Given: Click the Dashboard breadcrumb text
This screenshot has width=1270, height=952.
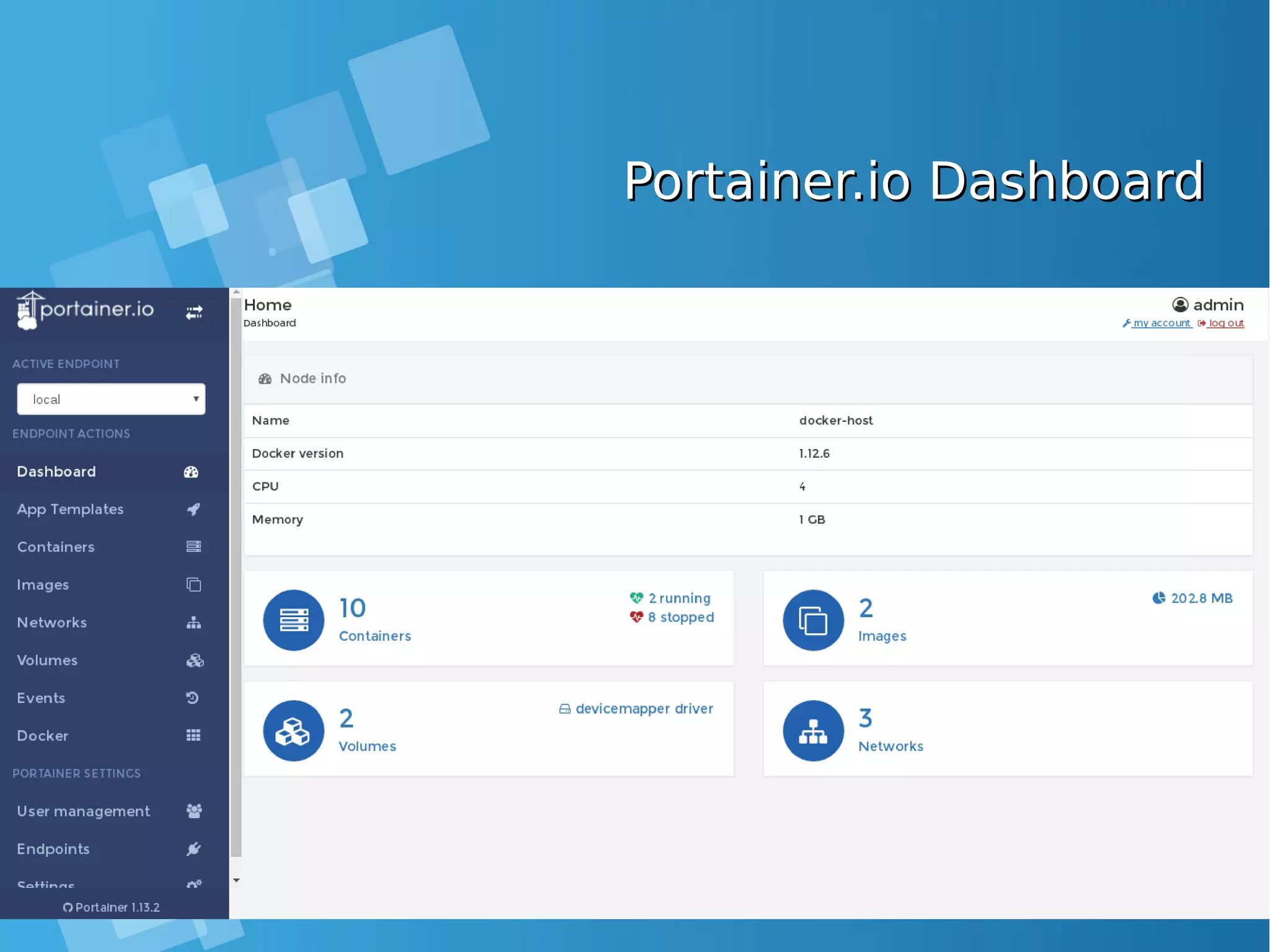Looking at the screenshot, I should (x=270, y=323).
